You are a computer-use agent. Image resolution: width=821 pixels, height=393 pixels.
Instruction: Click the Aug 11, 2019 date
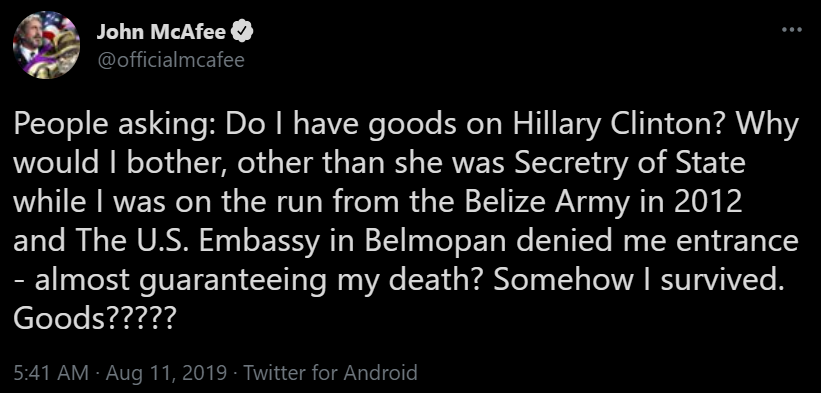pyautogui.click(x=167, y=373)
